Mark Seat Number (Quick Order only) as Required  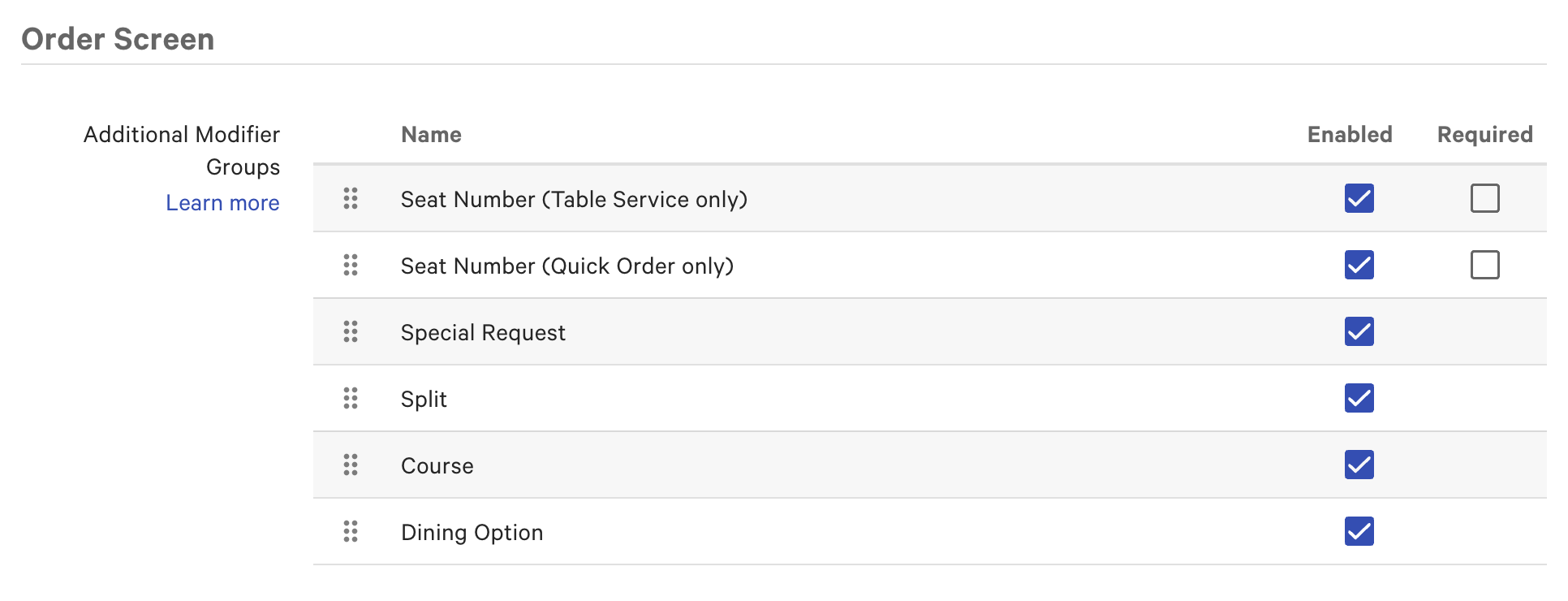1485,265
